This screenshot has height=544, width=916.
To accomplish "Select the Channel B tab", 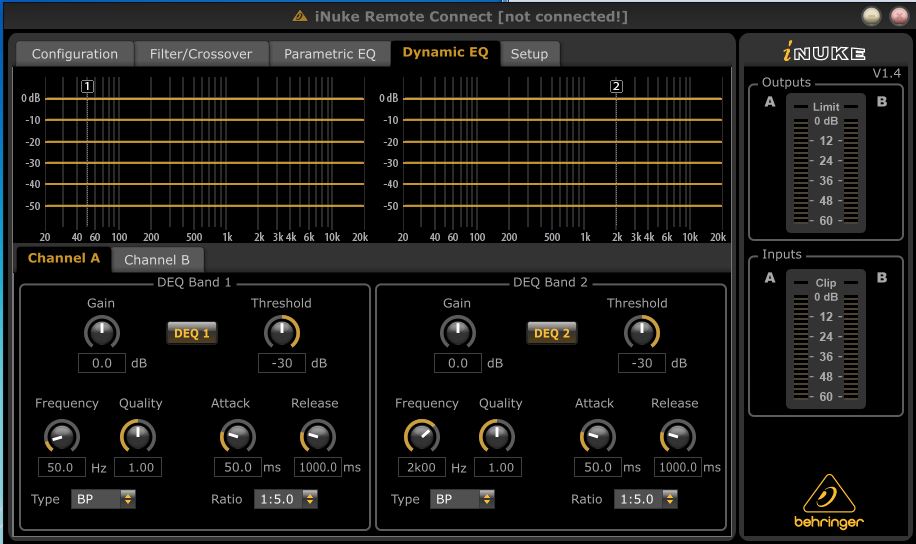I will (x=156, y=260).
